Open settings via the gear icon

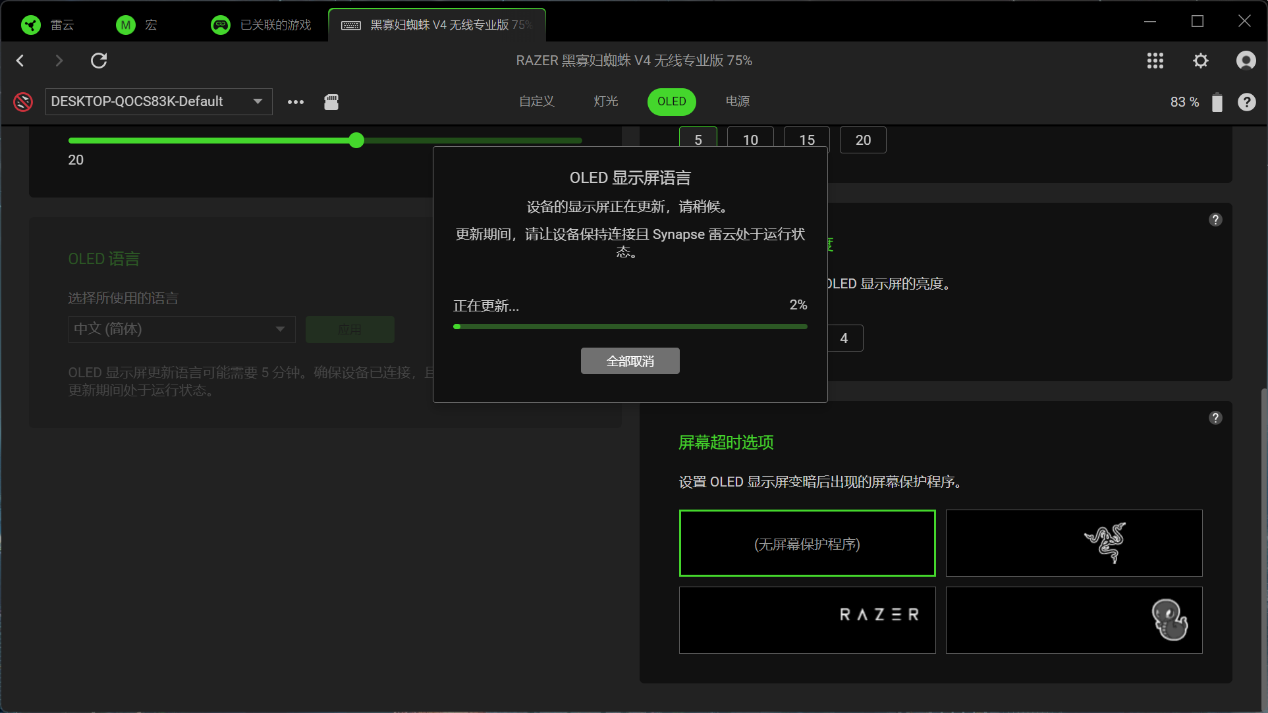tap(1201, 61)
